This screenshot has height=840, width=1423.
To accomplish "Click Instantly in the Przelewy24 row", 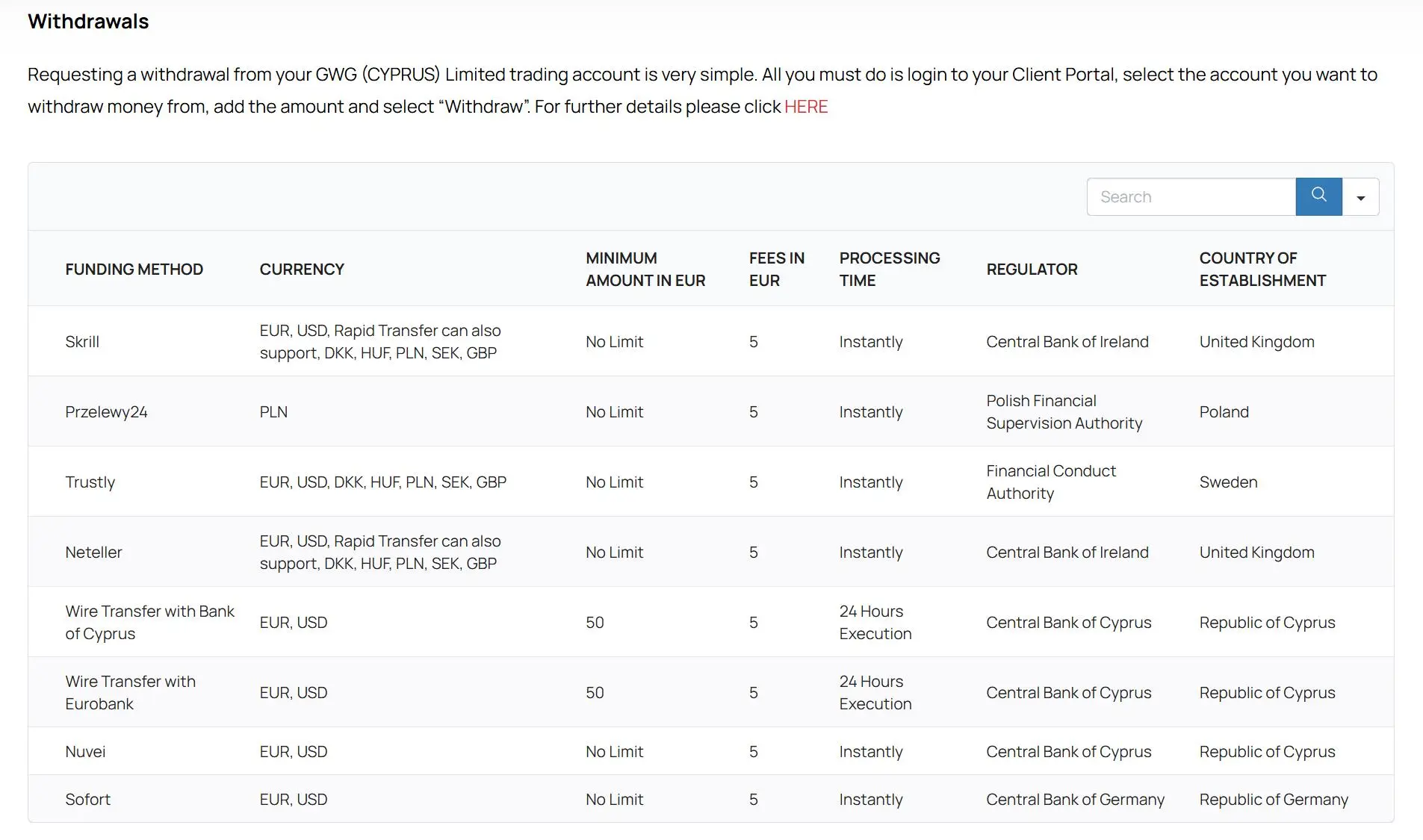I will (x=871, y=411).
